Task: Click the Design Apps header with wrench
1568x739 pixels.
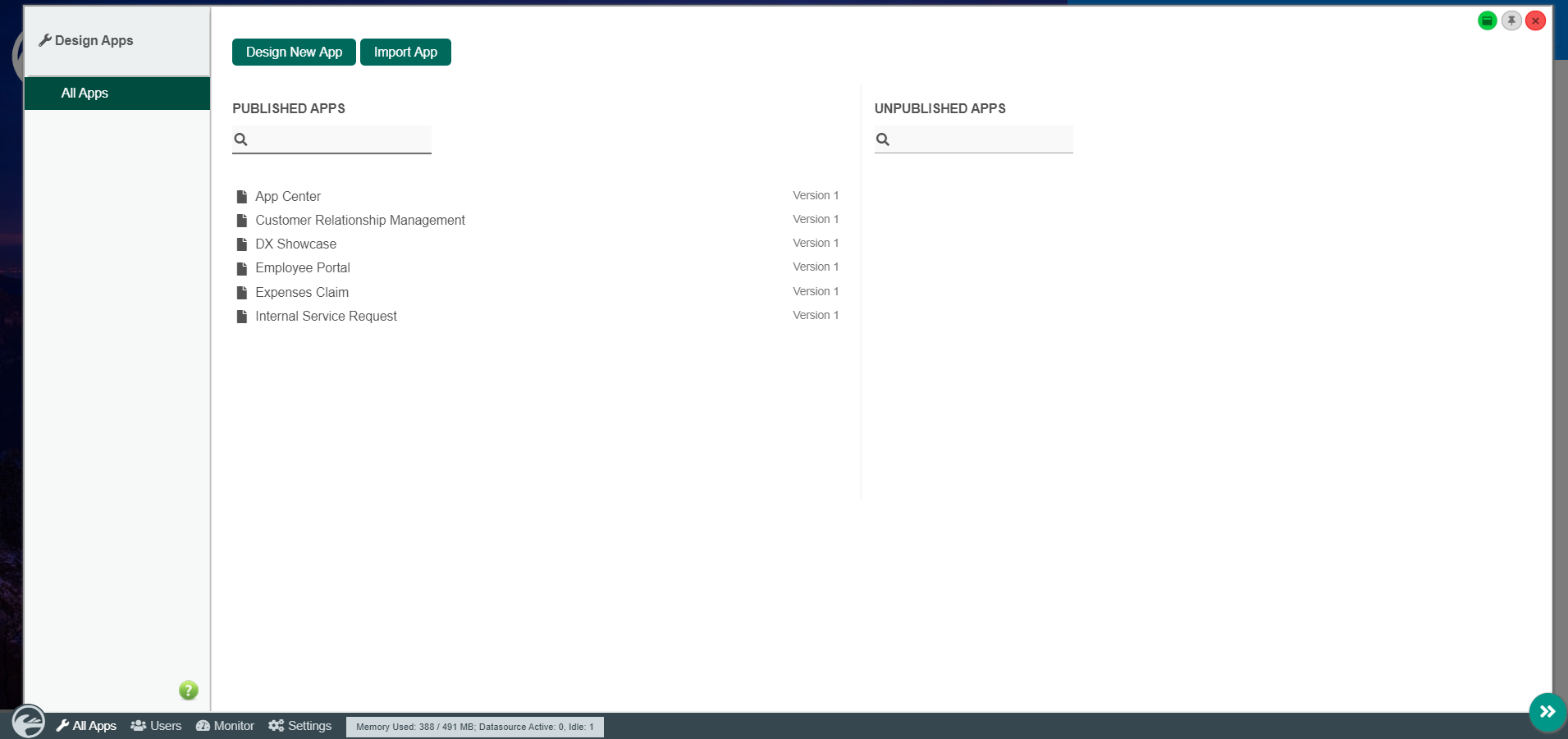Action: pos(86,40)
